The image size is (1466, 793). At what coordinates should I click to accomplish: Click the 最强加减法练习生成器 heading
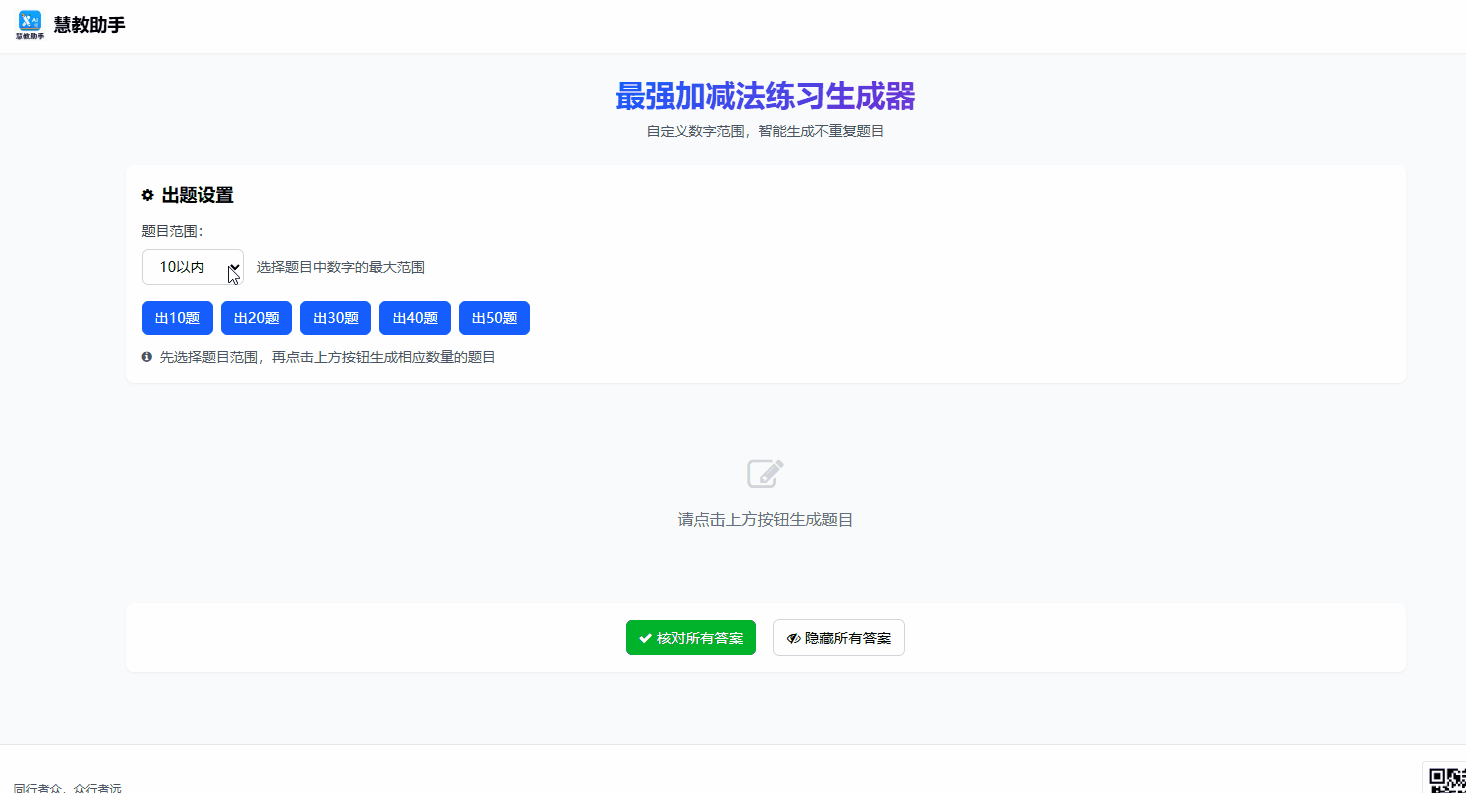[765, 97]
